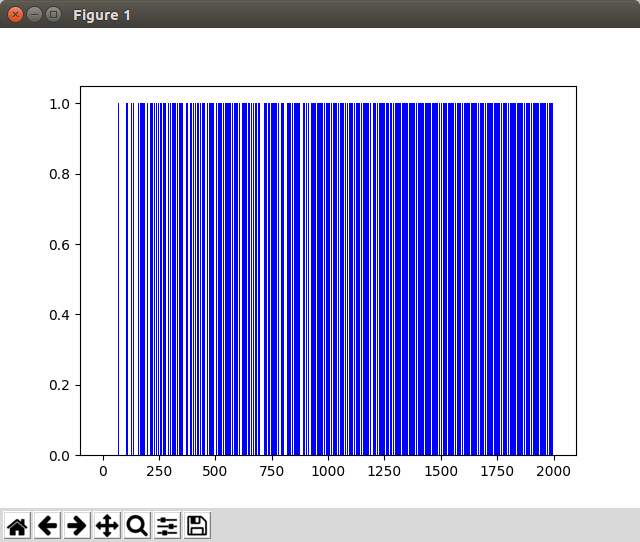
Task: Click the x-axis tick label 1000
Action: point(328,471)
